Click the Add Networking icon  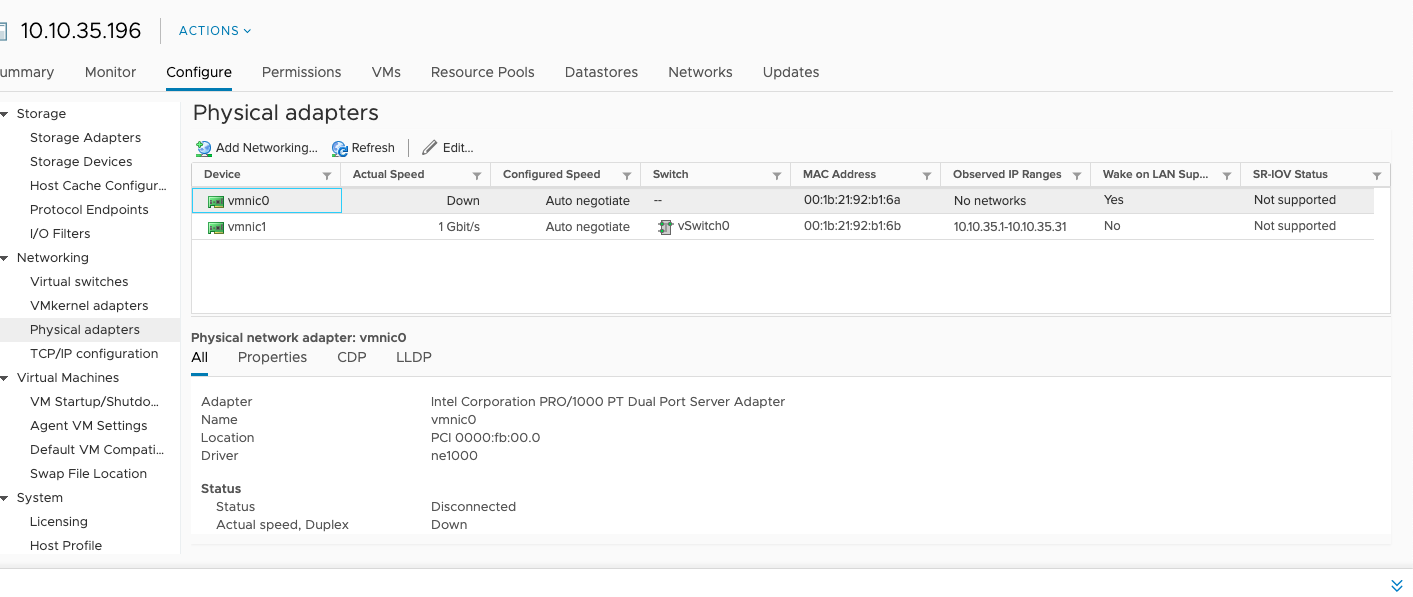click(204, 148)
